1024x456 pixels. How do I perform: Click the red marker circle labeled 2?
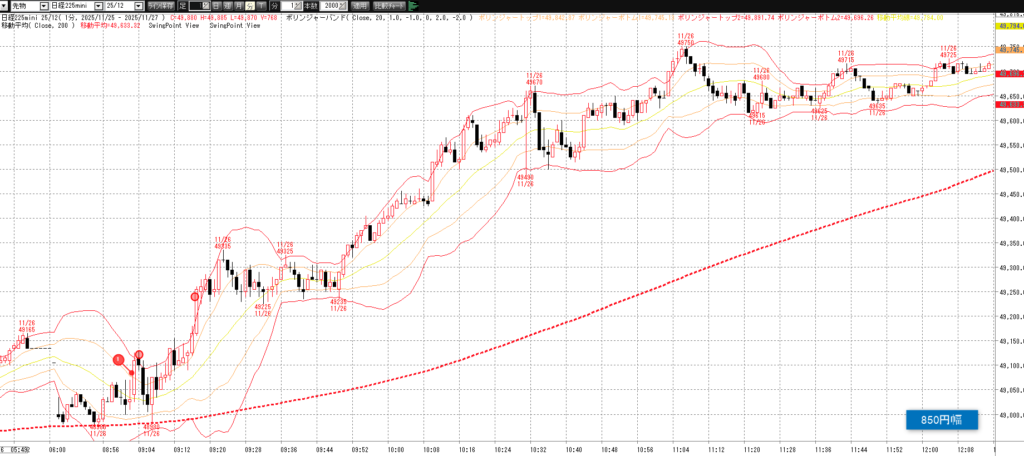click(139, 355)
